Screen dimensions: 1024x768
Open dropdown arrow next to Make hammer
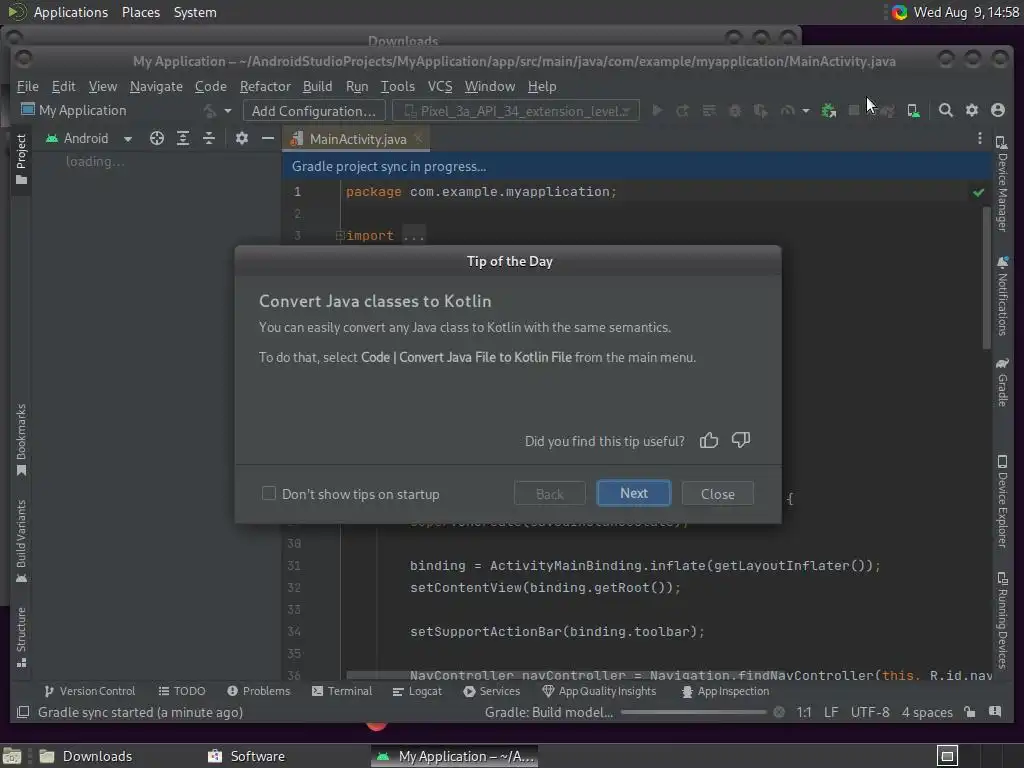click(x=227, y=111)
